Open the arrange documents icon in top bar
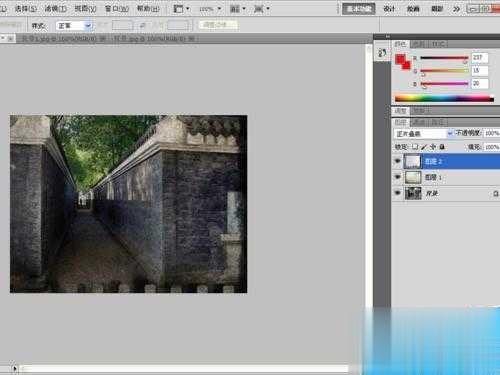 pos(238,9)
